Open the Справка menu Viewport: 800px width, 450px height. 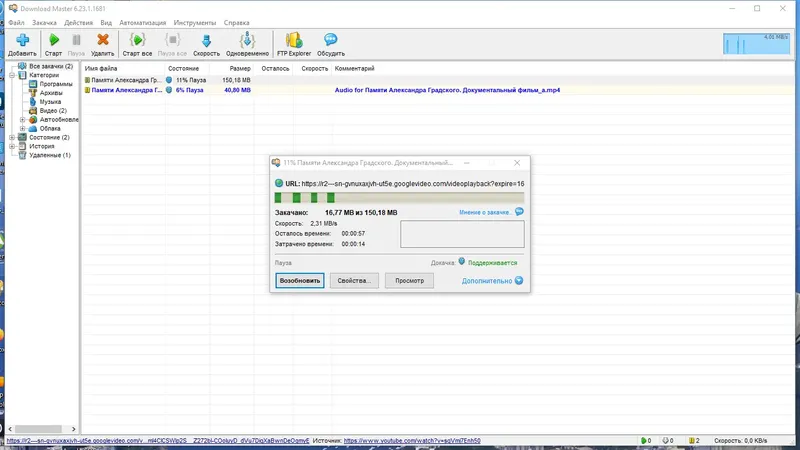[237, 22]
